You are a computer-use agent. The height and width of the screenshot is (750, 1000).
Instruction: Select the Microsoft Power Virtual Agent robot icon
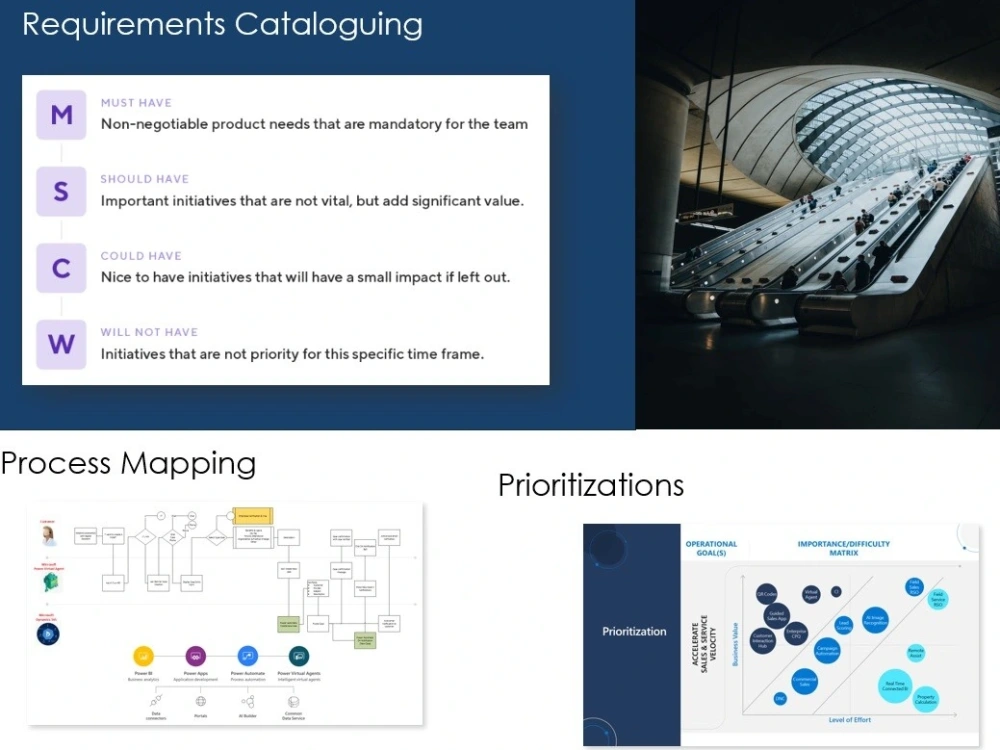[x=50, y=582]
